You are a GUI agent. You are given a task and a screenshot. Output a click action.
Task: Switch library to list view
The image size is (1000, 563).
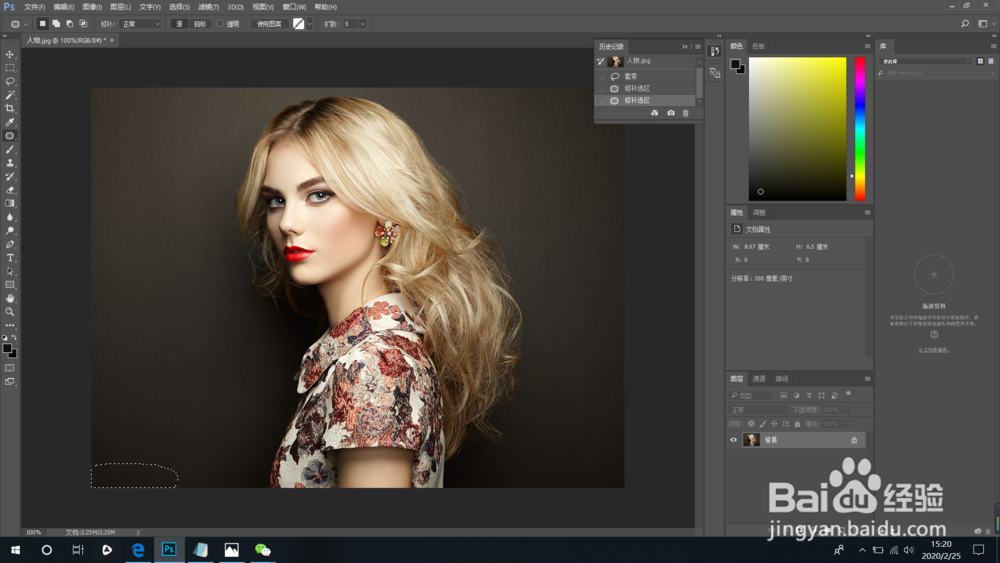(990, 61)
